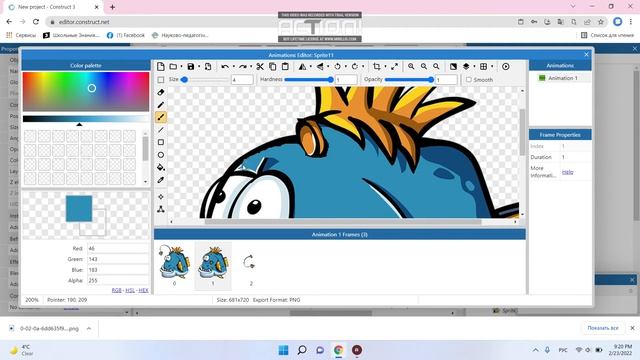The width and height of the screenshot is (640, 360).
Task: Click the rectangle select tool beside Size
Action: (161, 80)
